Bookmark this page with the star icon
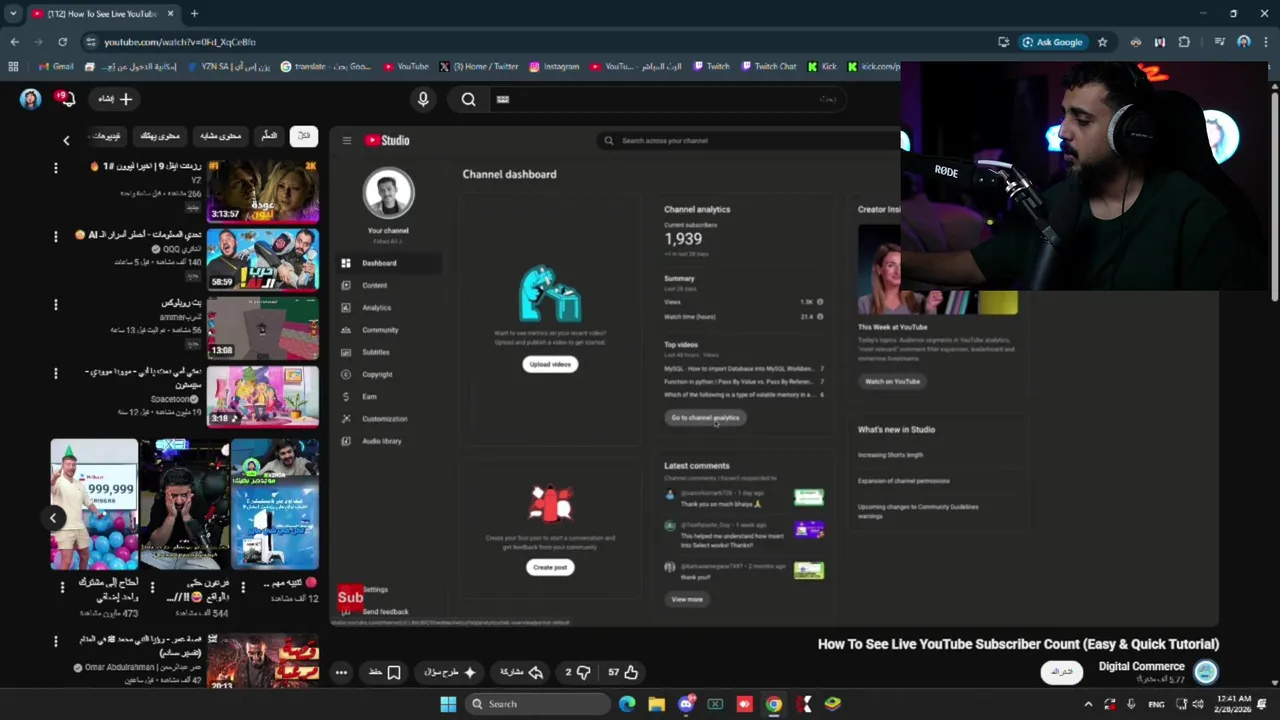The image size is (1280, 720). click(1102, 42)
